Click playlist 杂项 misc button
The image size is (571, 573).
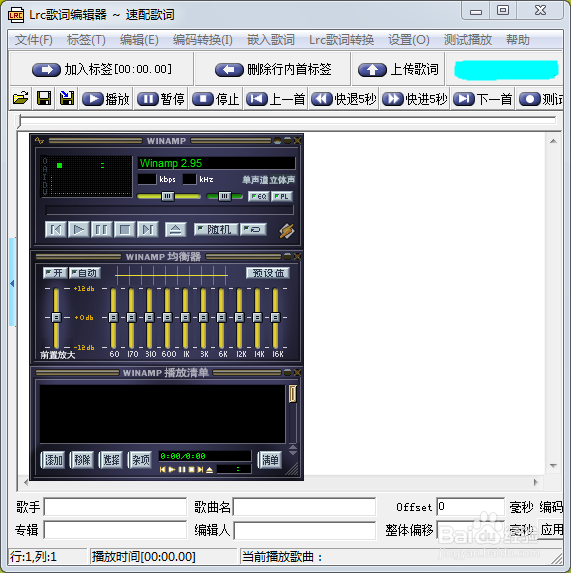(140, 460)
